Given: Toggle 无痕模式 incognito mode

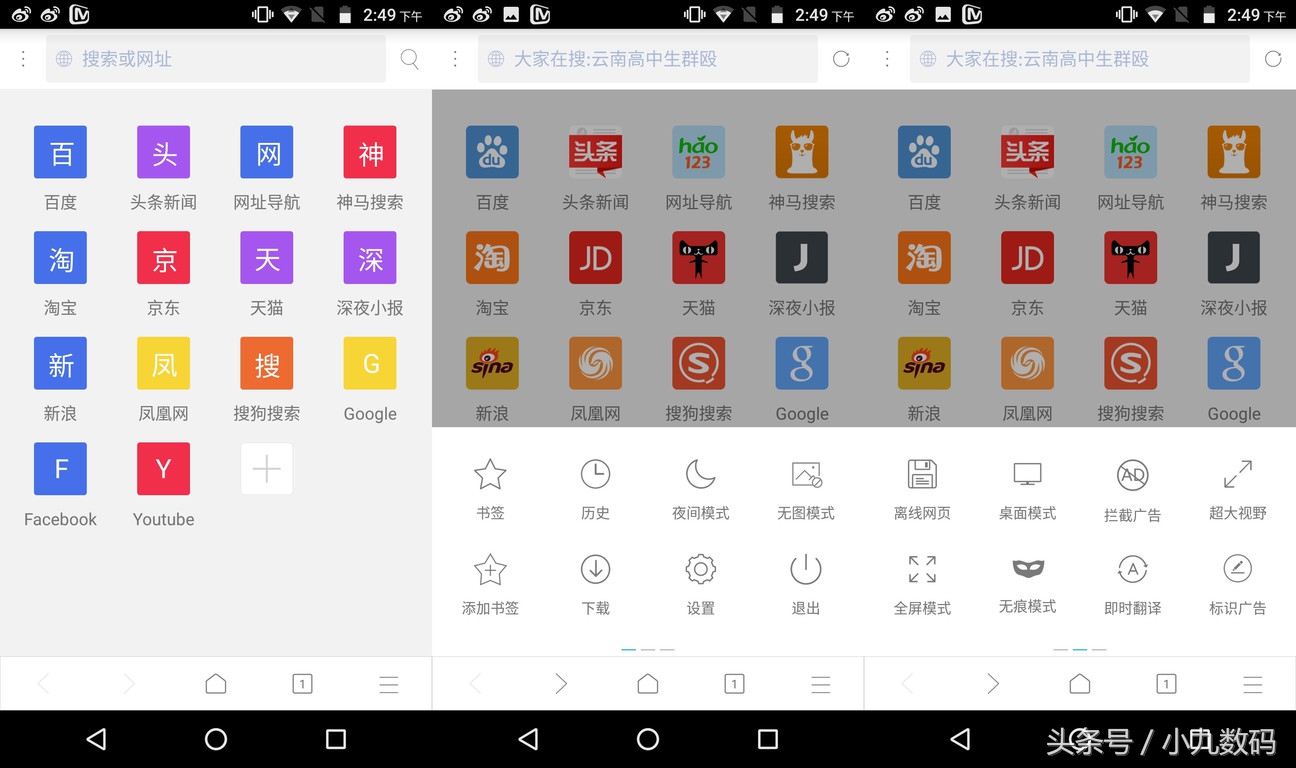Looking at the screenshot, I should [1027, 584].
